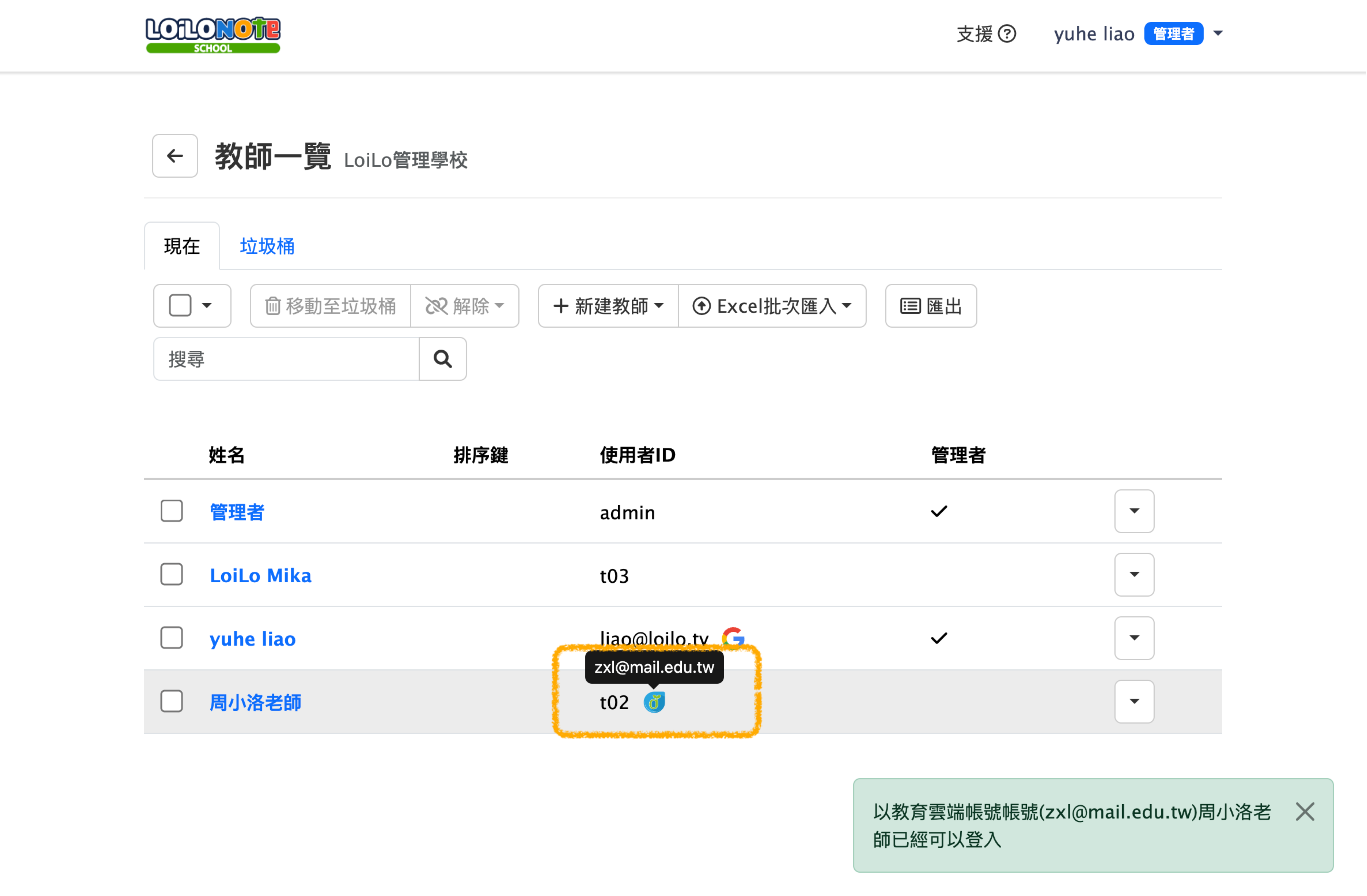1367x896 pixels.
Task: Click the LoiLoNote School logo
Action: point(212,34)
